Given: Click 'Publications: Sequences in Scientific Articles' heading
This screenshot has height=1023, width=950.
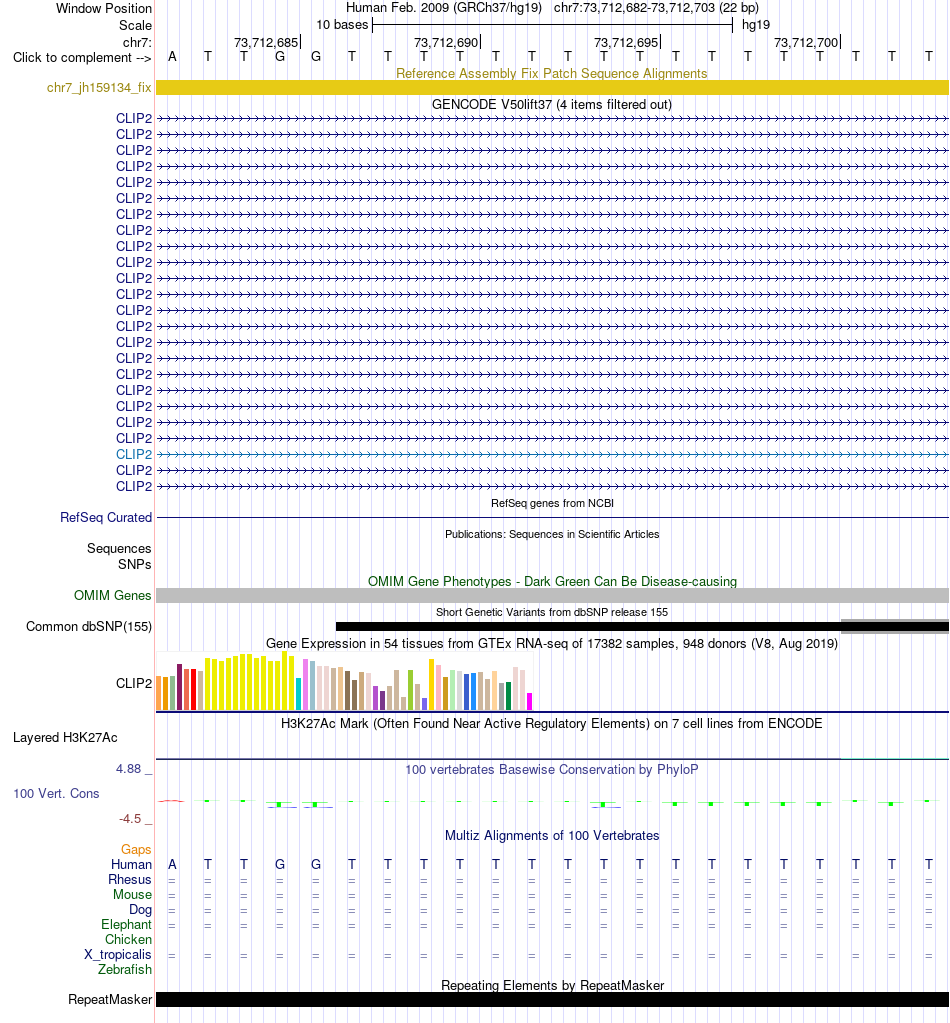Looking at the screenshot, I should (552, 534).
